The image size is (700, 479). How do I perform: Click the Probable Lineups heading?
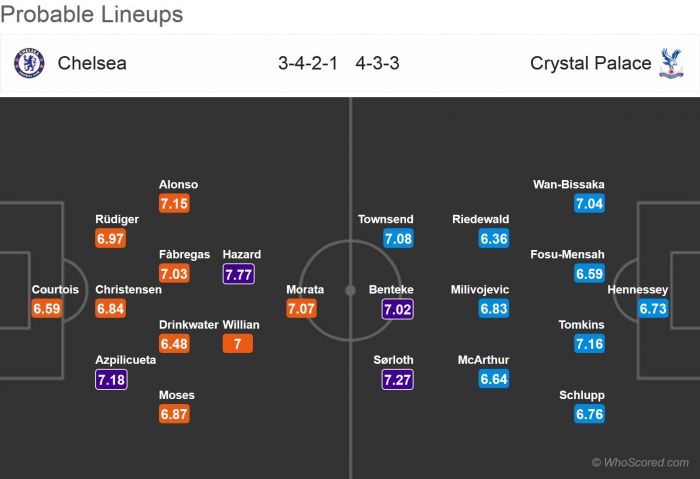click(x=92, y=14)
